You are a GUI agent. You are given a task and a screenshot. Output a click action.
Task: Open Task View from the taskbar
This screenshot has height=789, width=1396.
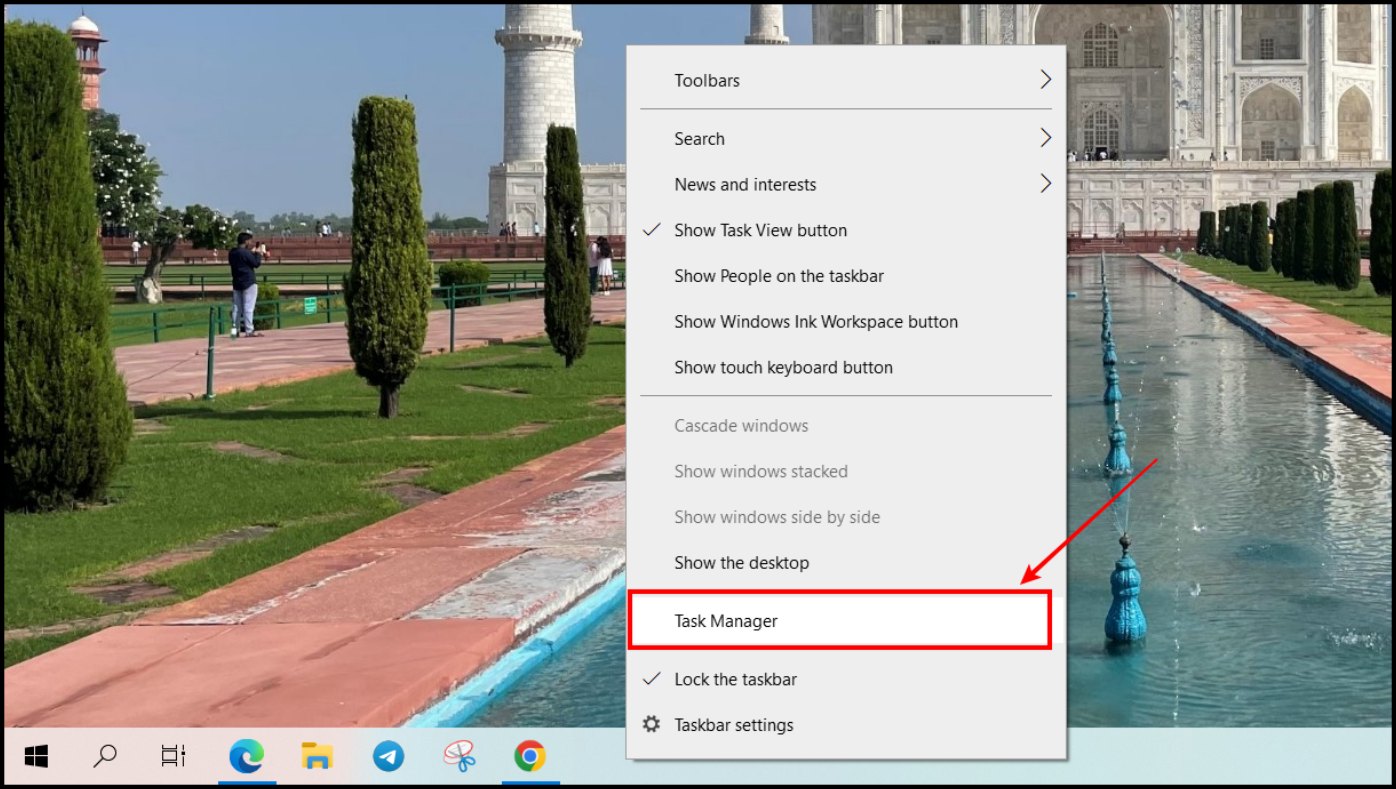click(x=174, y=756)
